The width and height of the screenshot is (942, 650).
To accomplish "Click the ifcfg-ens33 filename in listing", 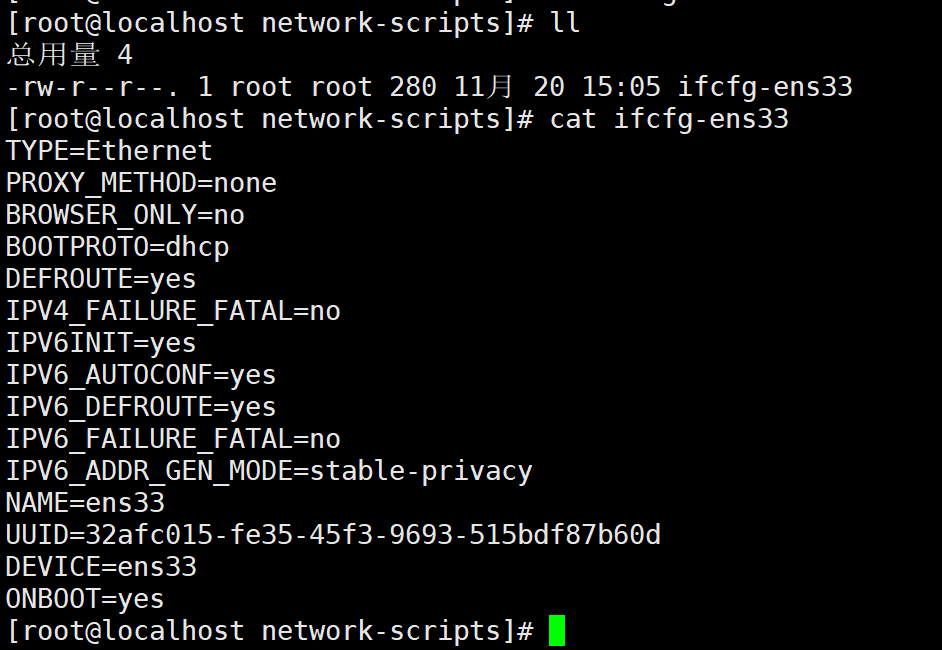I will click(x=765, y=87).
